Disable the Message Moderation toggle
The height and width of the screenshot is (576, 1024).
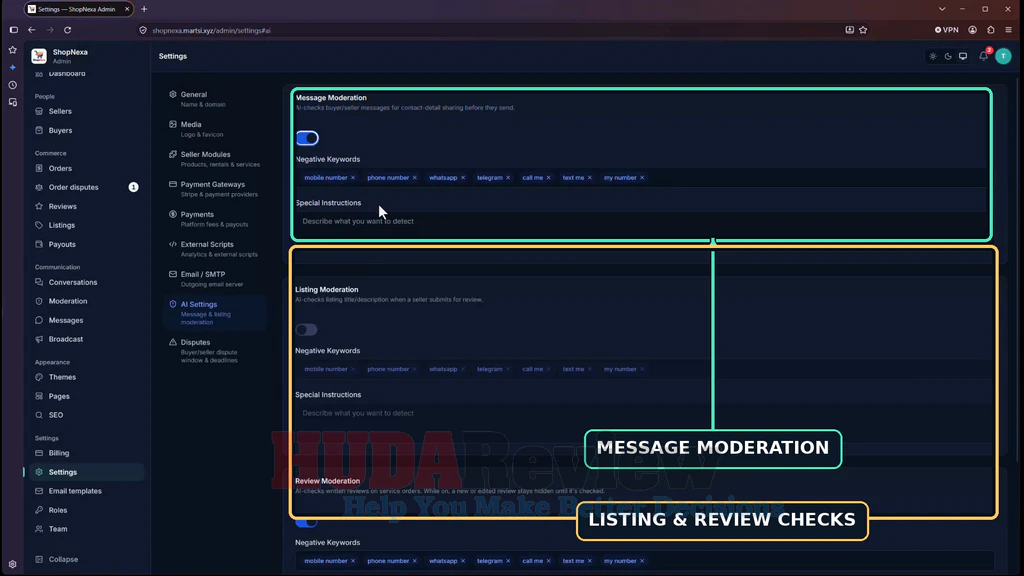(307, 138)
